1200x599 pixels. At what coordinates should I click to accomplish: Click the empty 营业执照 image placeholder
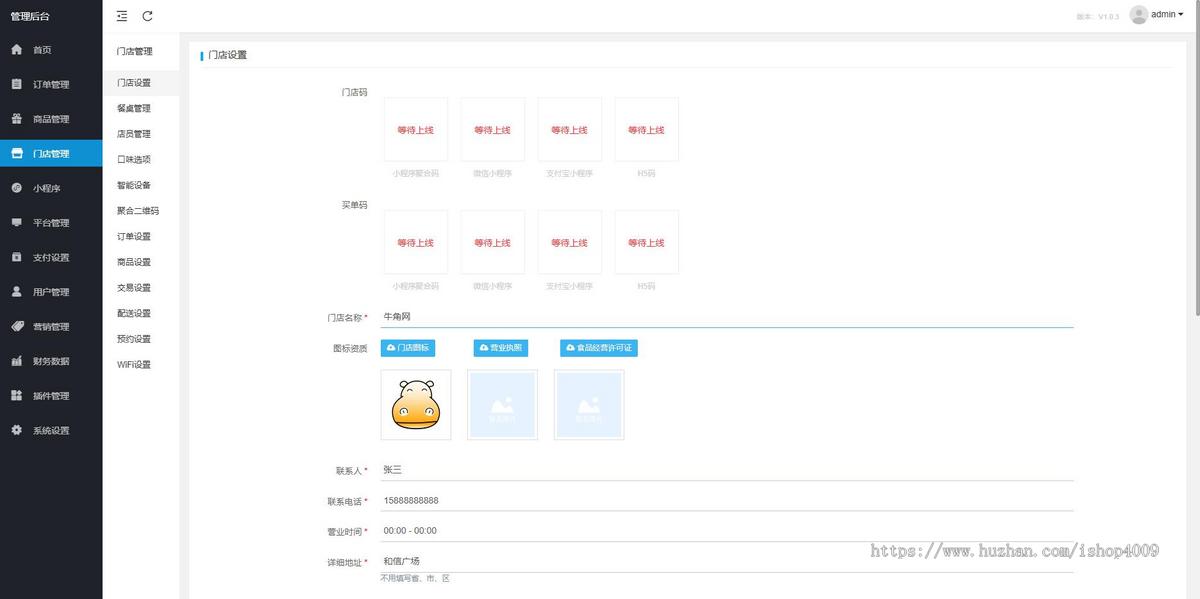tap(502, 405)
